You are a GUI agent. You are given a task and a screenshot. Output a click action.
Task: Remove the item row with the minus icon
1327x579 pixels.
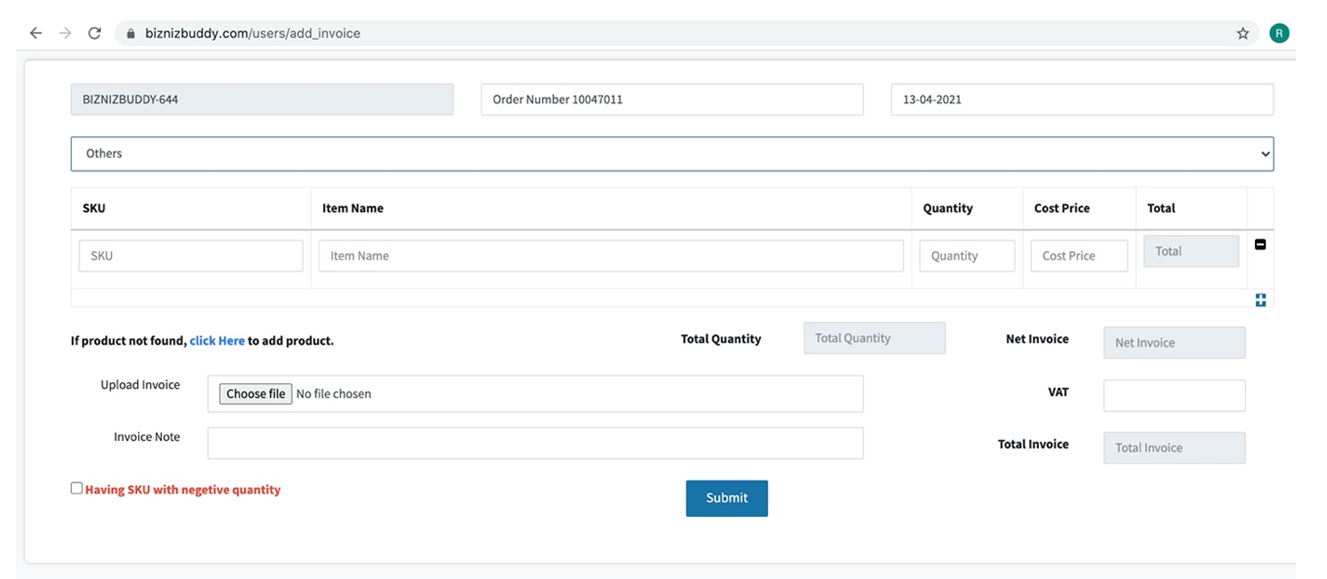coord(1260,244)
